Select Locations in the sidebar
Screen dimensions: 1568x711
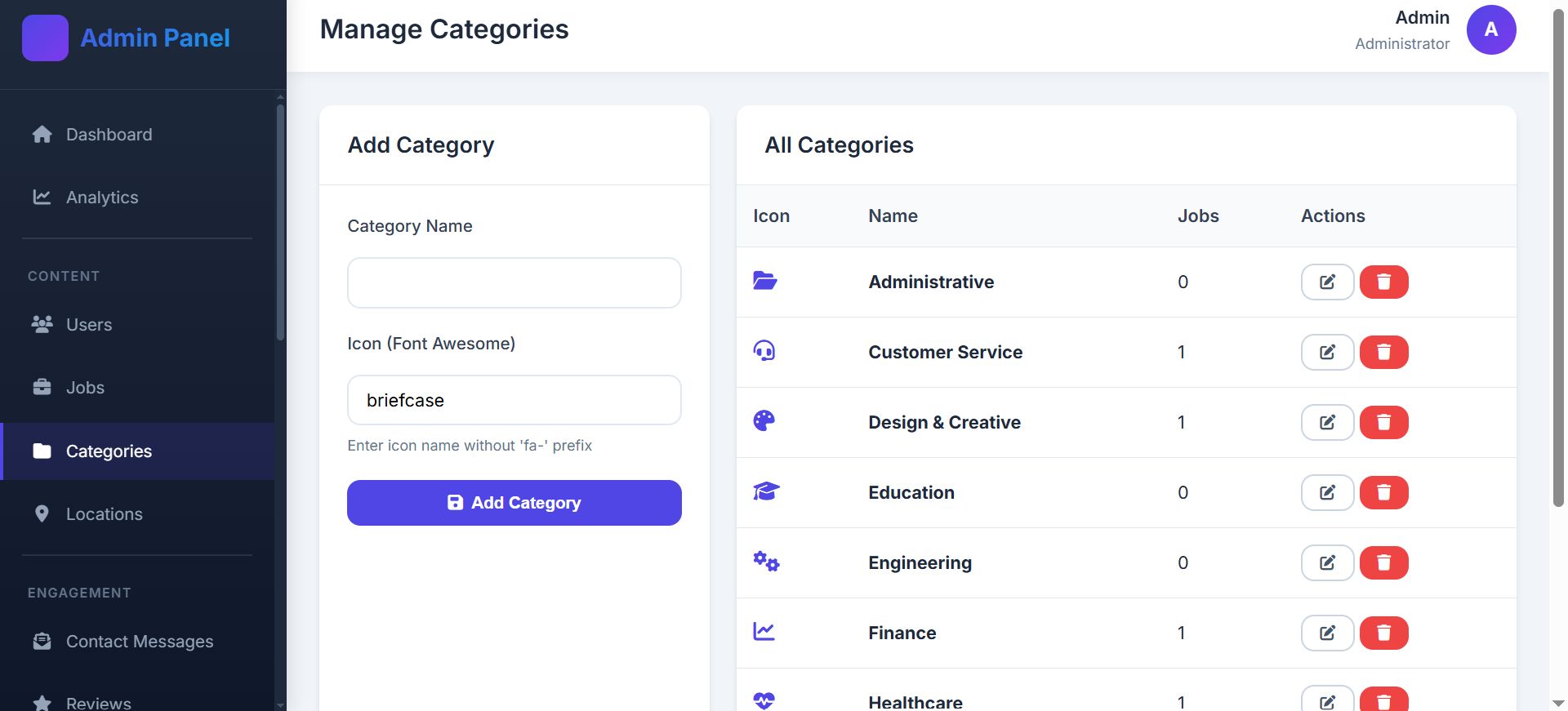[104, 514]
